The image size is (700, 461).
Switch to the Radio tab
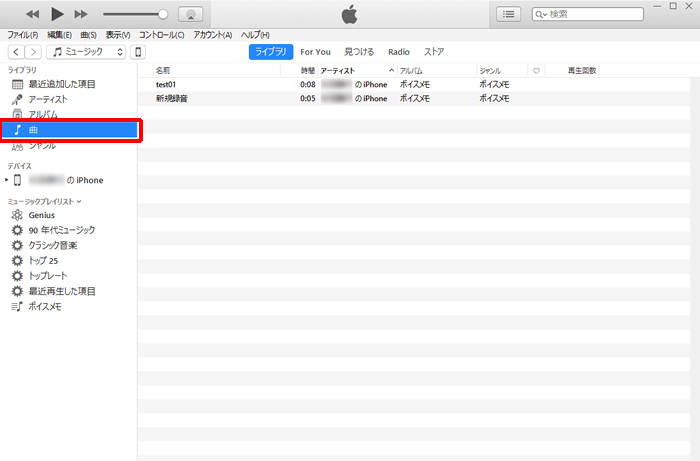[x=399, y=52]
